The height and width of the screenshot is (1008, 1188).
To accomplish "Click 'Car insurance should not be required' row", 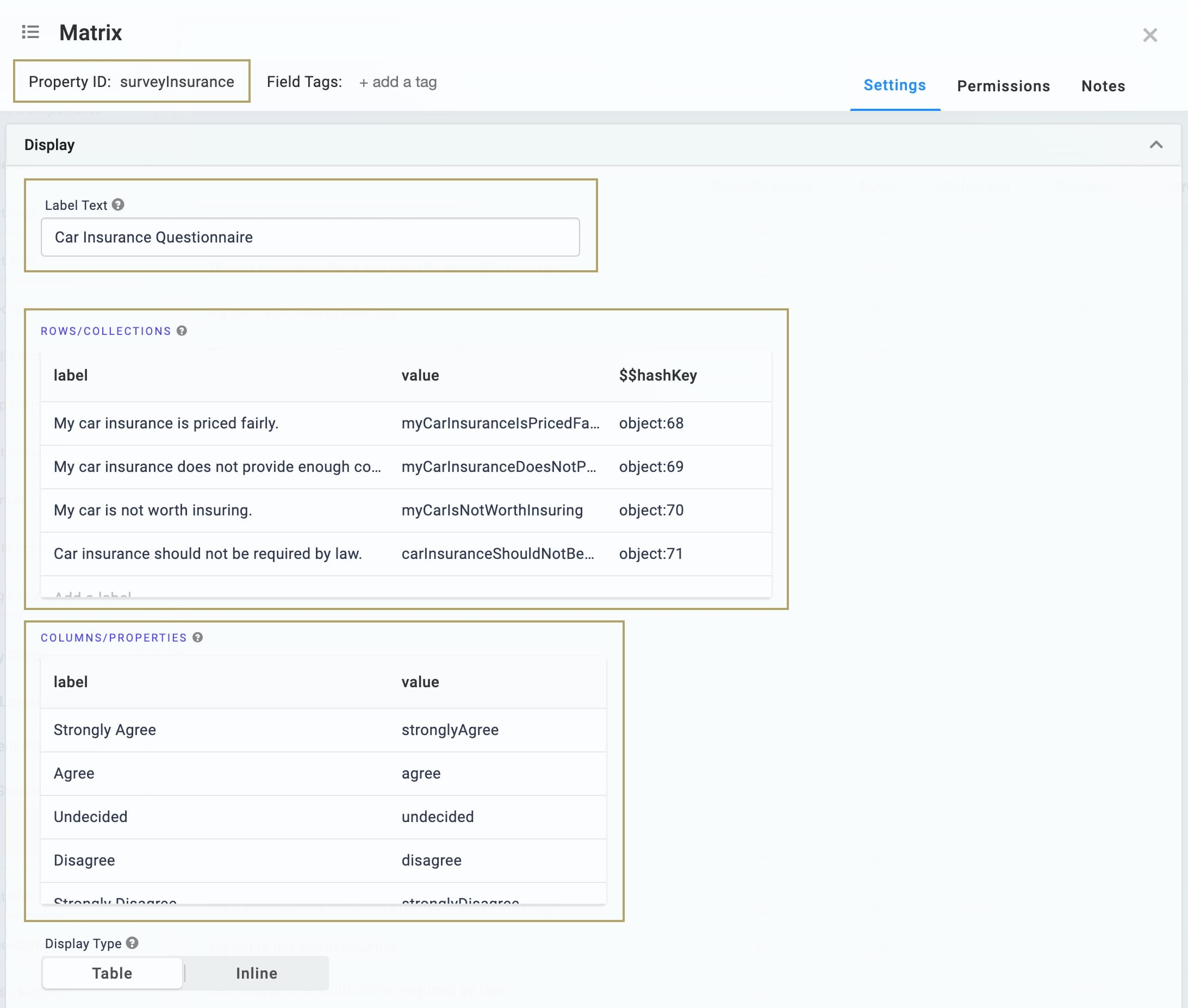I will [406, 553].
